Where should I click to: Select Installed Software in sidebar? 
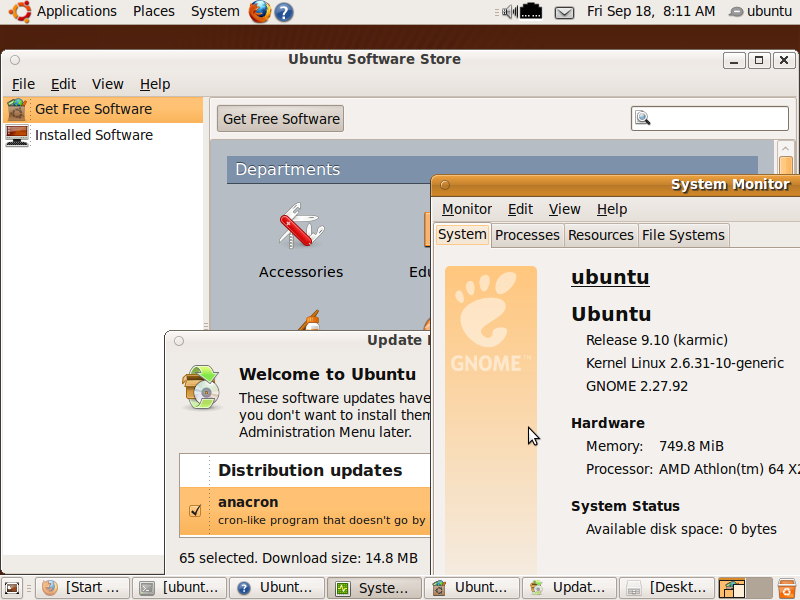(93, 135)
